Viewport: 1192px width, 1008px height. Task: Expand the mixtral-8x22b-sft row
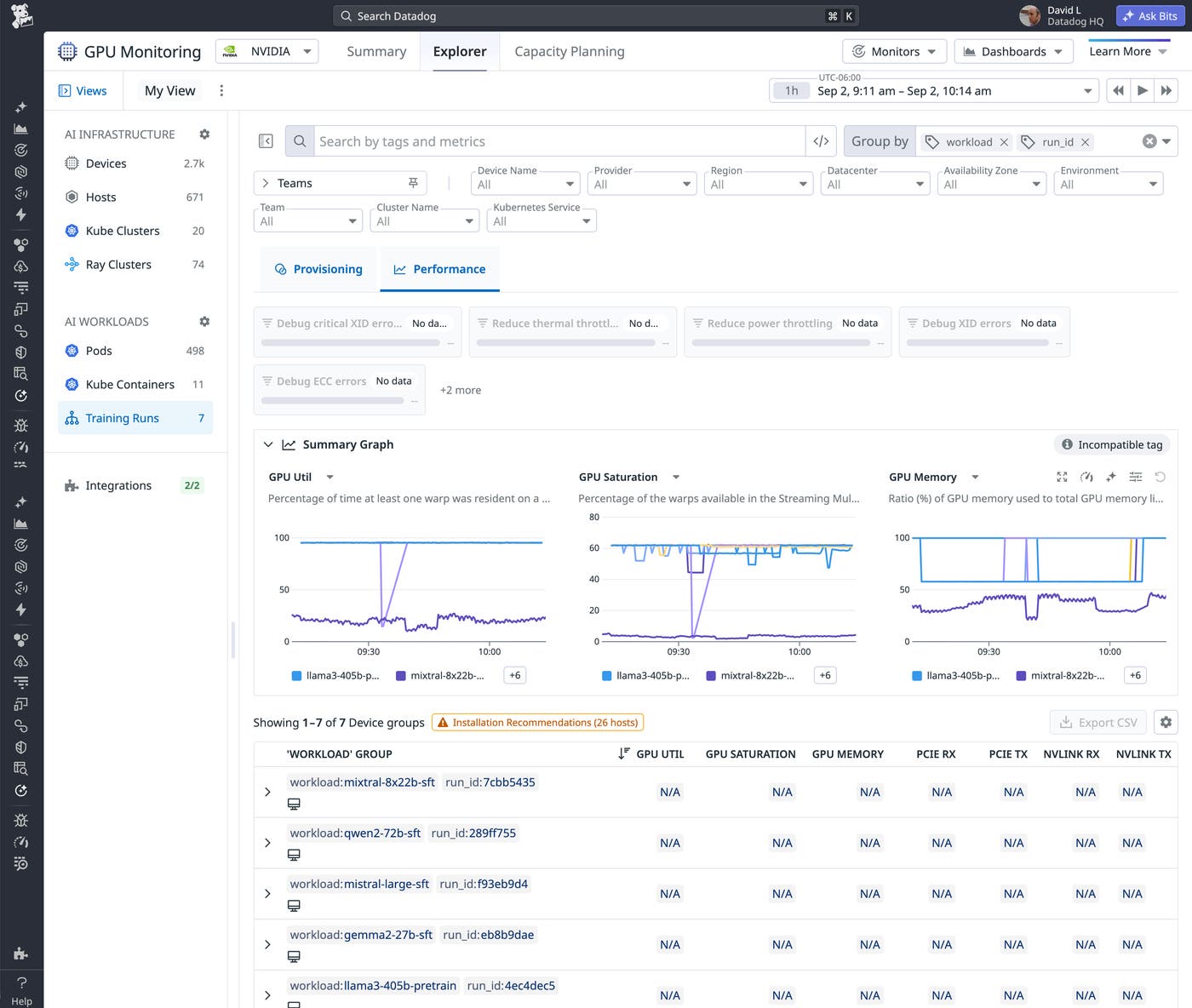[267, 792]
